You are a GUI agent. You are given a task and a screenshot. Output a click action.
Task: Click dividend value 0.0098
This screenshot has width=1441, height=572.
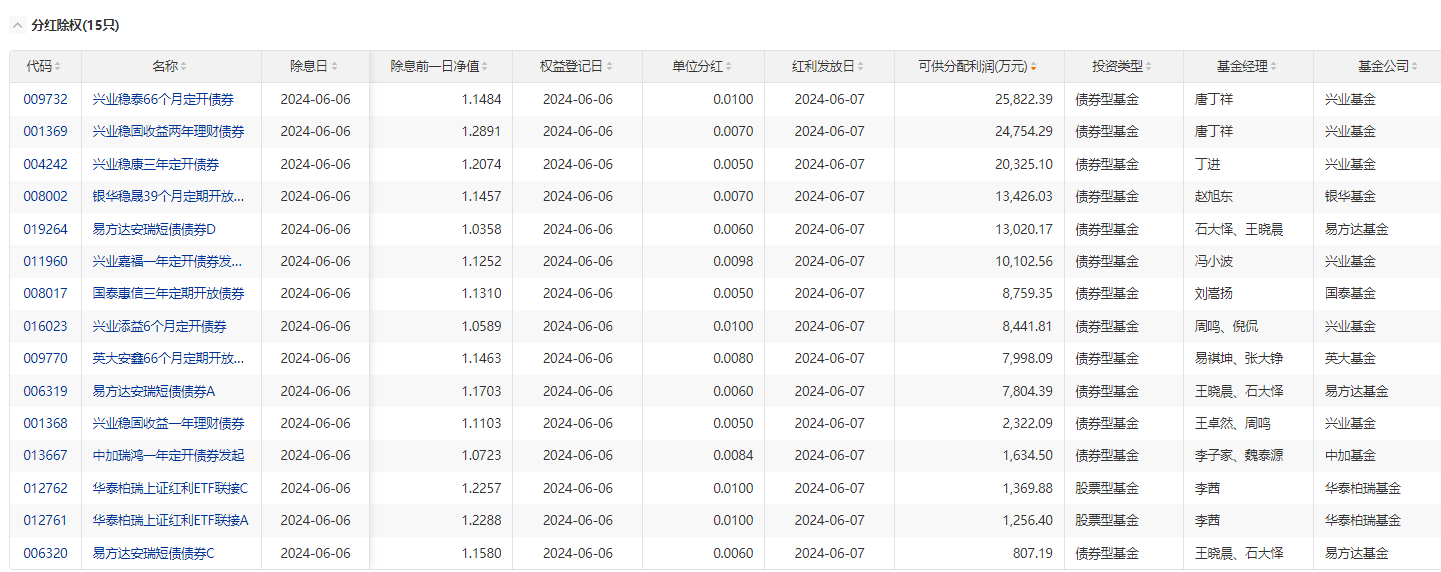733,261
